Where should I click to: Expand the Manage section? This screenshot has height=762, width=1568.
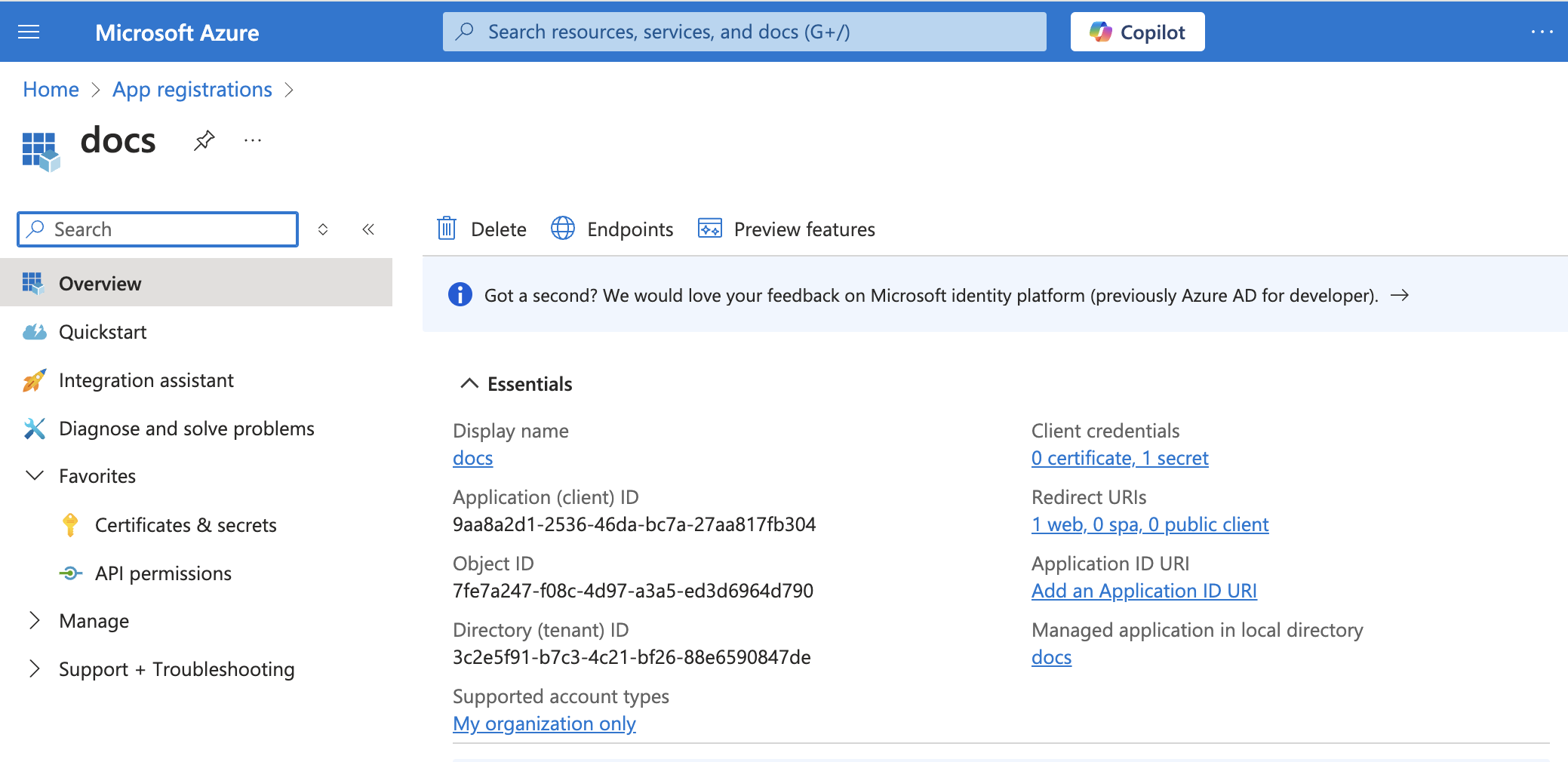(x=35, y=621)
